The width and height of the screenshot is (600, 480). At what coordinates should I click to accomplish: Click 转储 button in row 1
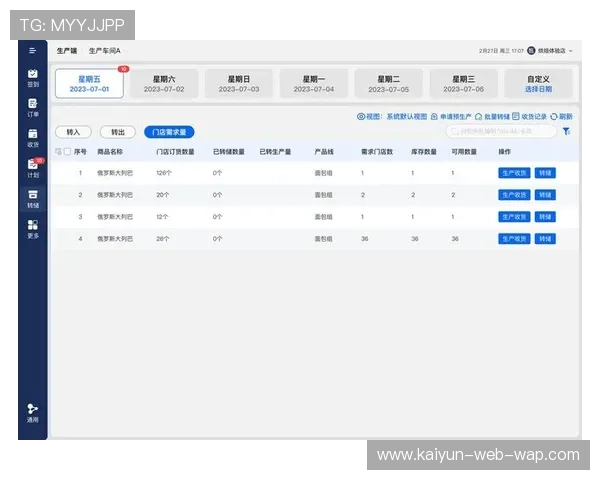pos(545,173)
